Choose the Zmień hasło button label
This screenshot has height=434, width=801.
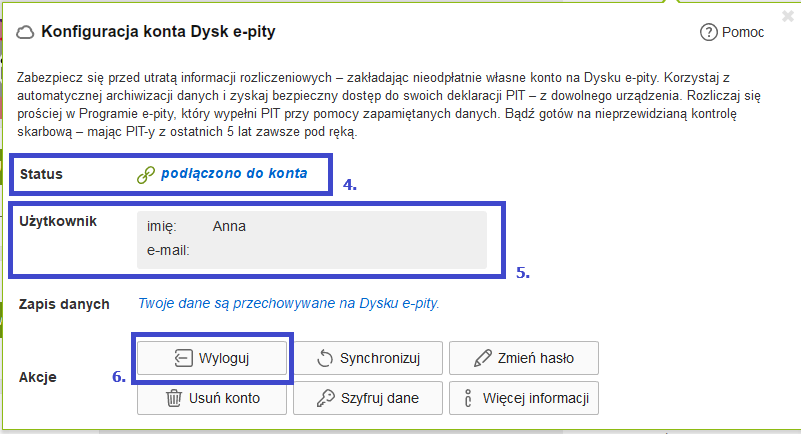click(x=537, y=358)
